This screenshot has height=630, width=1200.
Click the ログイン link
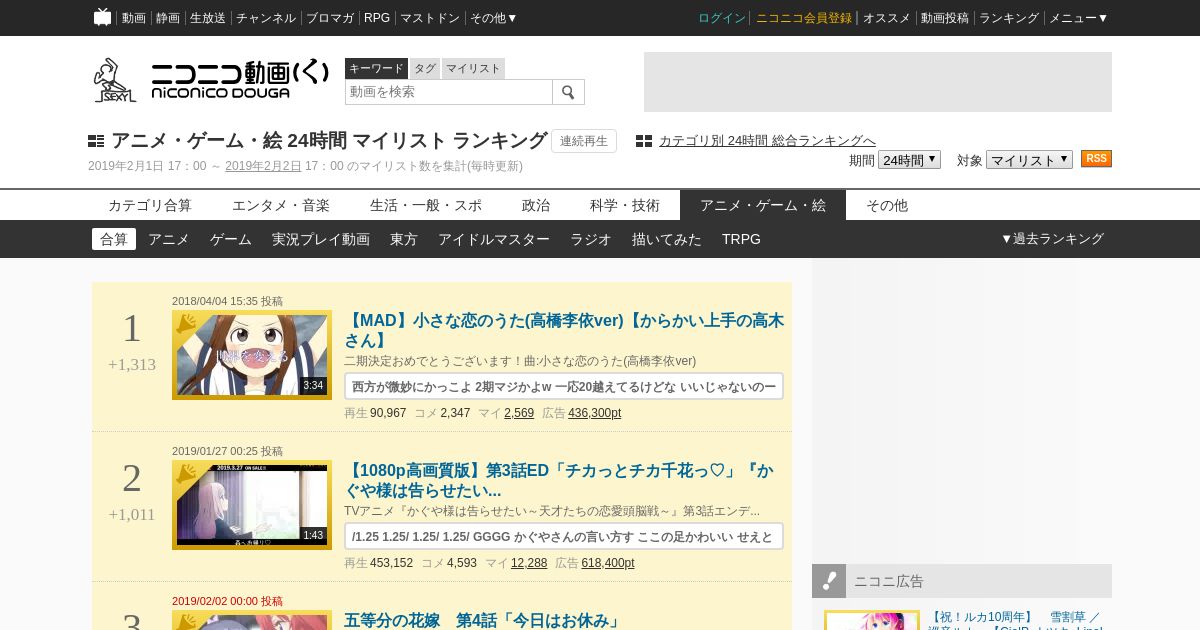[x=722, y=18]
